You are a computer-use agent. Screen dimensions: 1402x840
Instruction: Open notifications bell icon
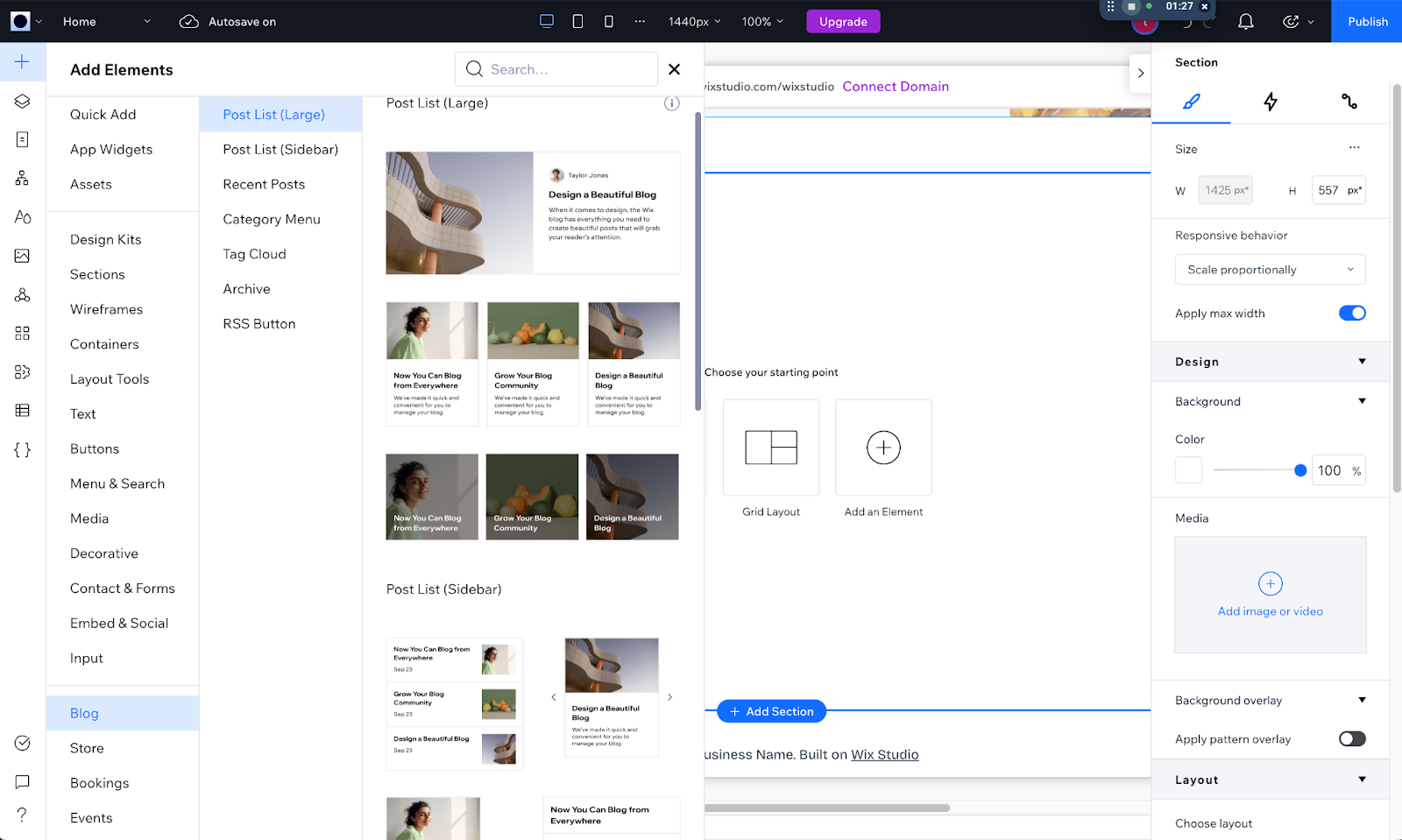tap(1245, 21)
